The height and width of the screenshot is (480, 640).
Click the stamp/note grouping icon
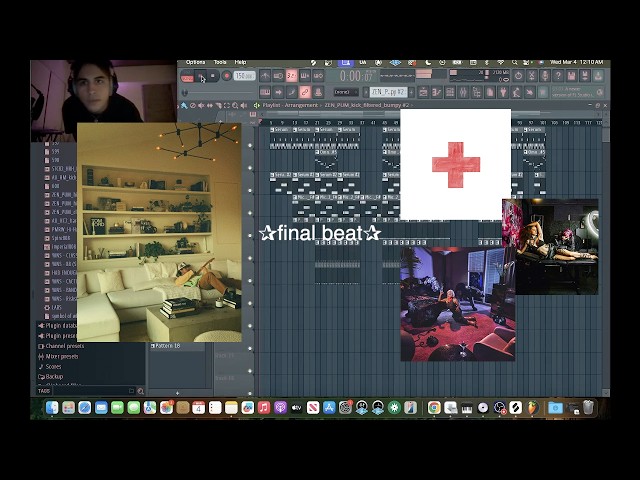point(318,92)
